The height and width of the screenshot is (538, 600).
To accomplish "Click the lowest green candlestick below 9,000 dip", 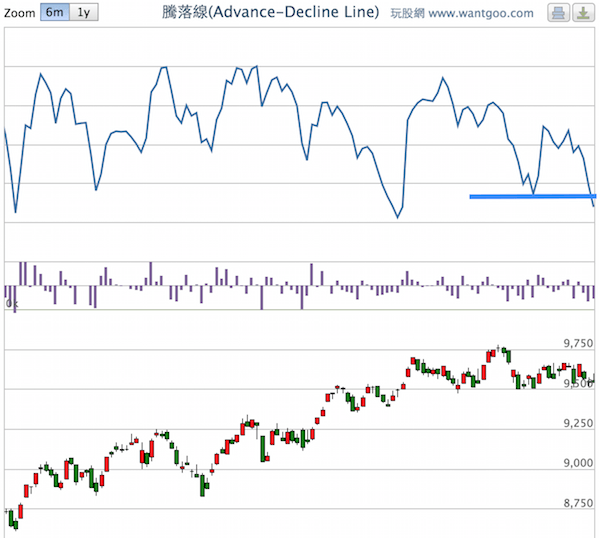I will pyautogui.click(x=203, y=485).
